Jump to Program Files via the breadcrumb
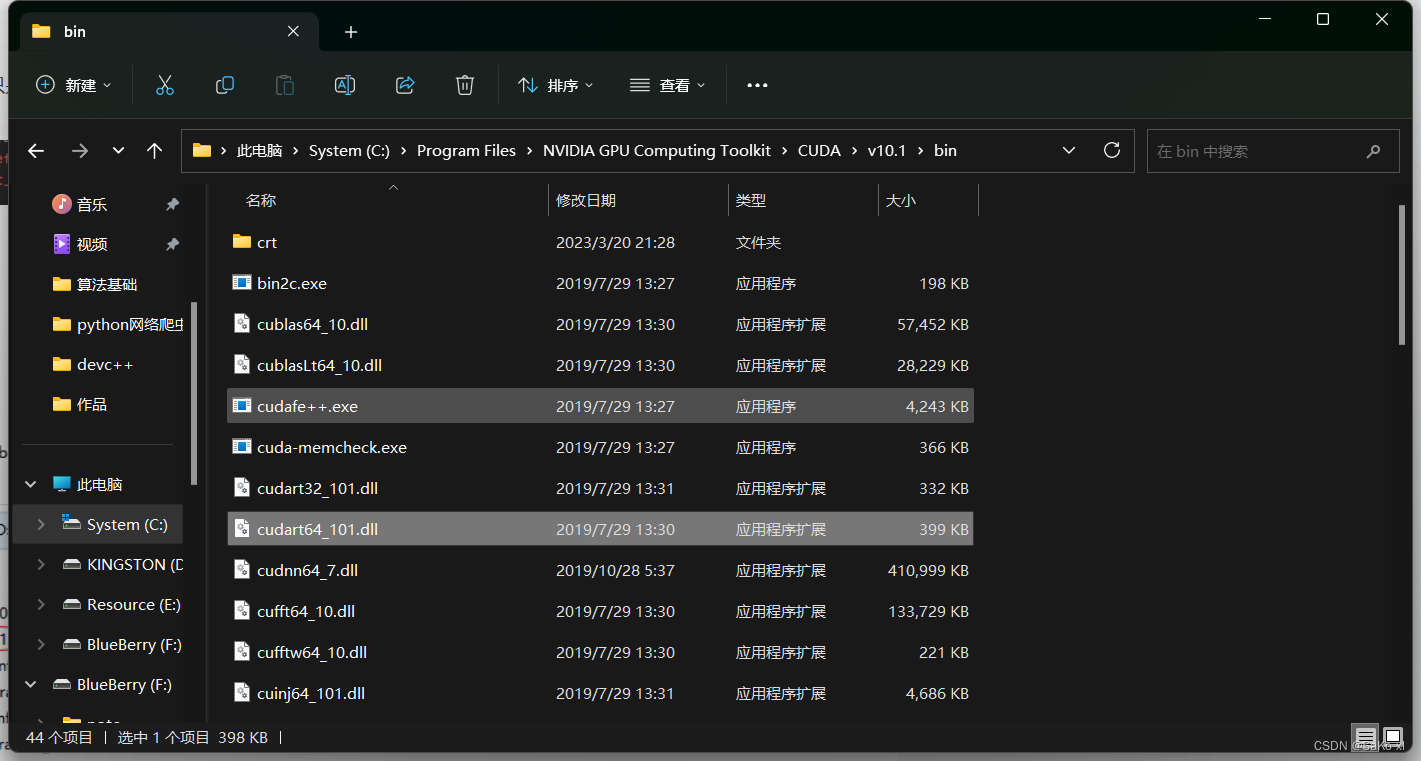This screenshot has width=1421, height=761. [x=466, y=150]
